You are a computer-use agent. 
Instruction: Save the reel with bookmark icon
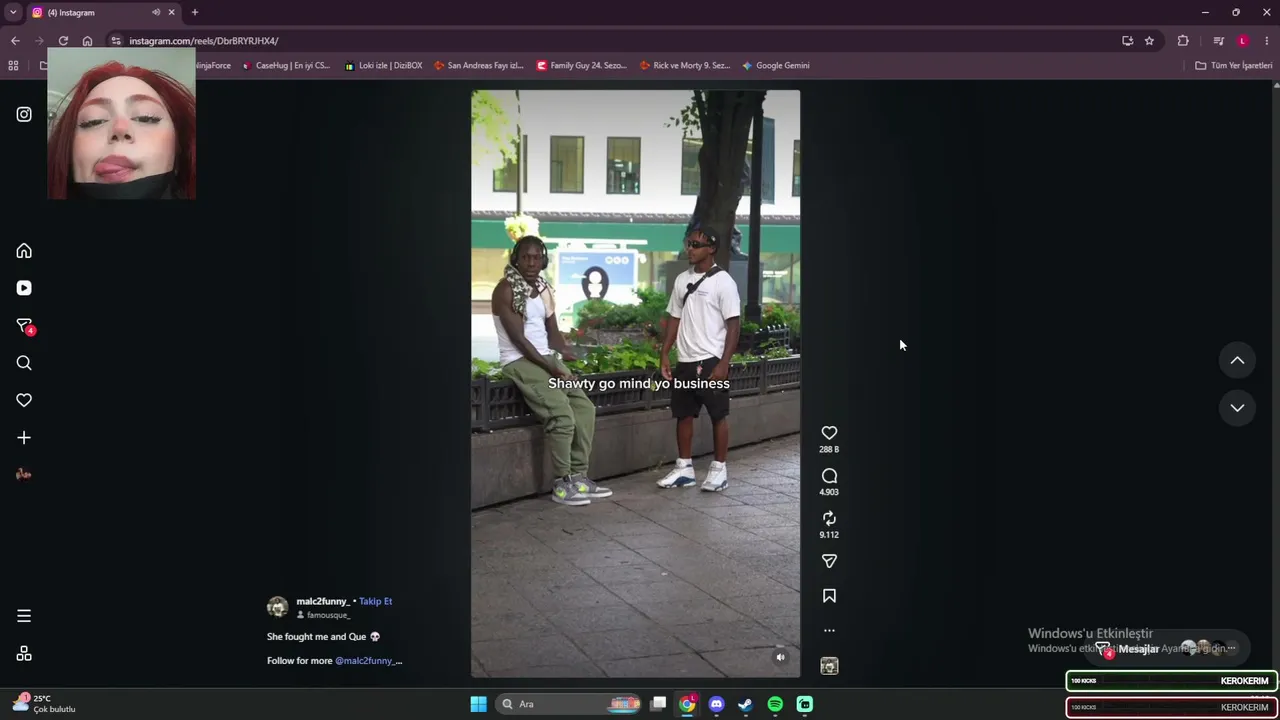coord(829,596)
